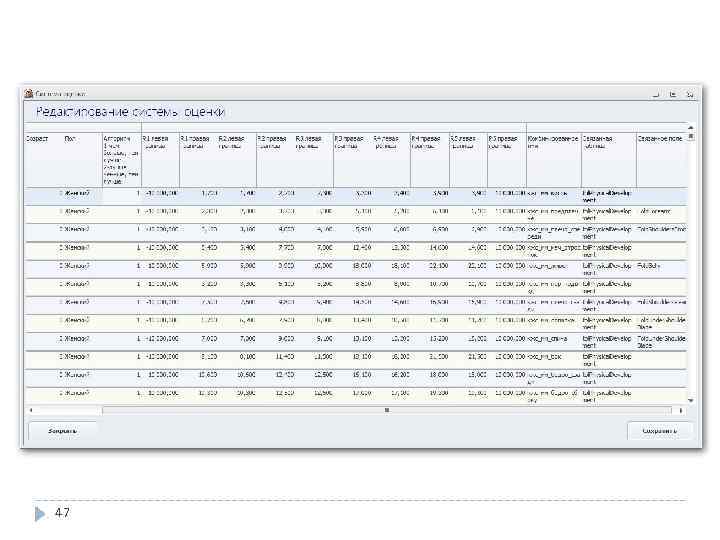Select the Связанная таблица column header

[x=609, y=159]
